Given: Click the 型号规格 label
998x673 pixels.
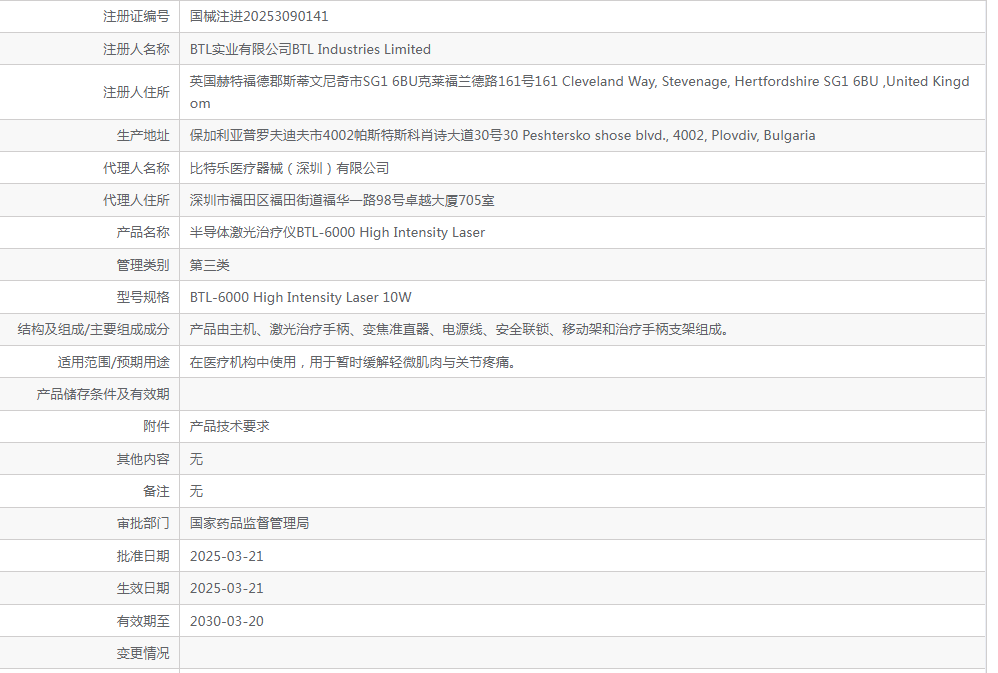Looking at the screenshot, I should [143, 297].
